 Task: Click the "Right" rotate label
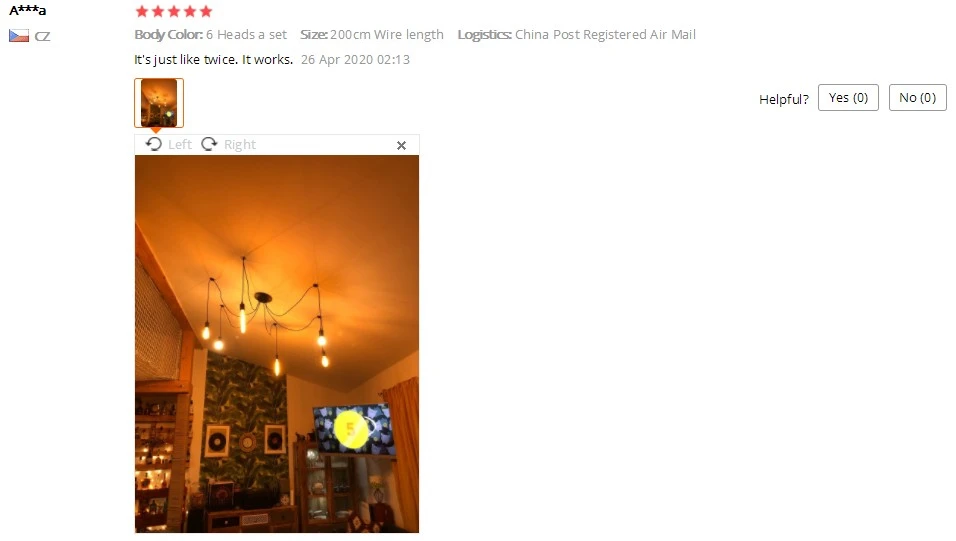240,145
